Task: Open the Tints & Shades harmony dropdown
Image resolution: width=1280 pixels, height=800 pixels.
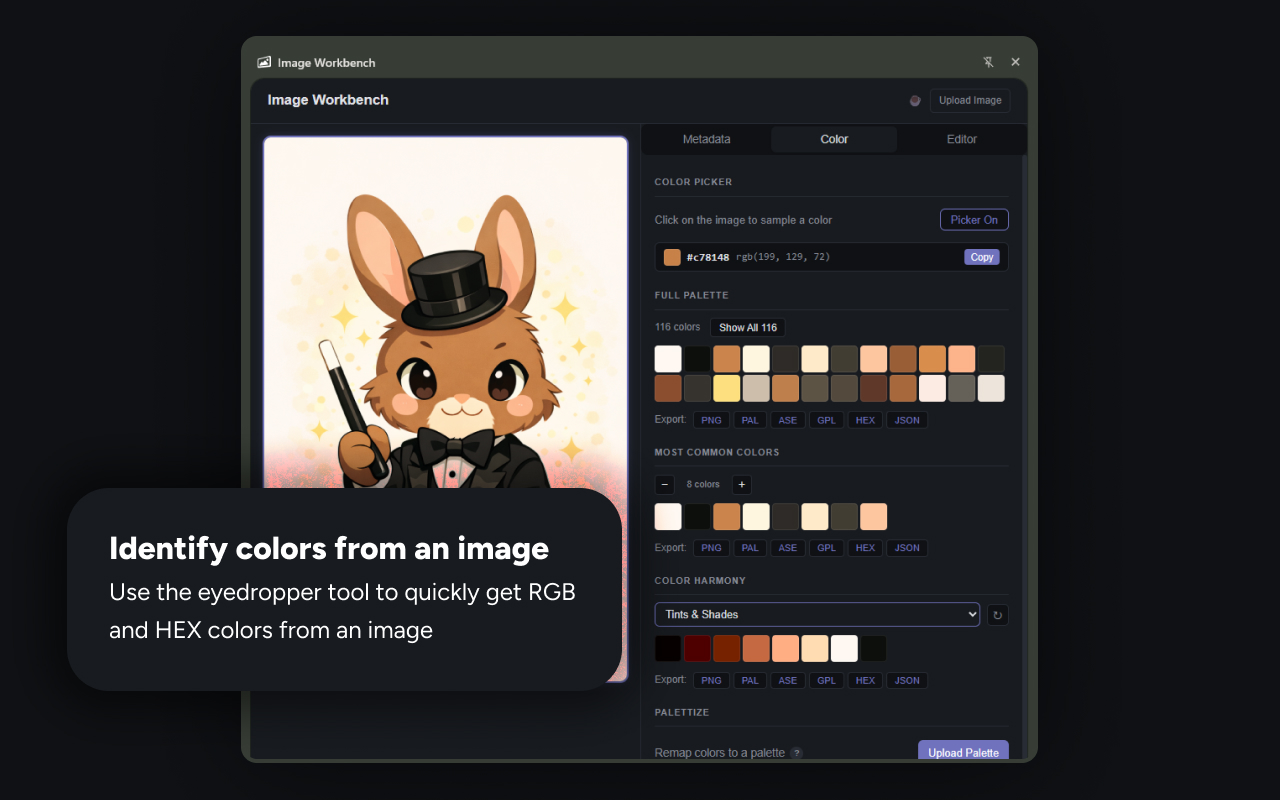Action: [817, 614]
